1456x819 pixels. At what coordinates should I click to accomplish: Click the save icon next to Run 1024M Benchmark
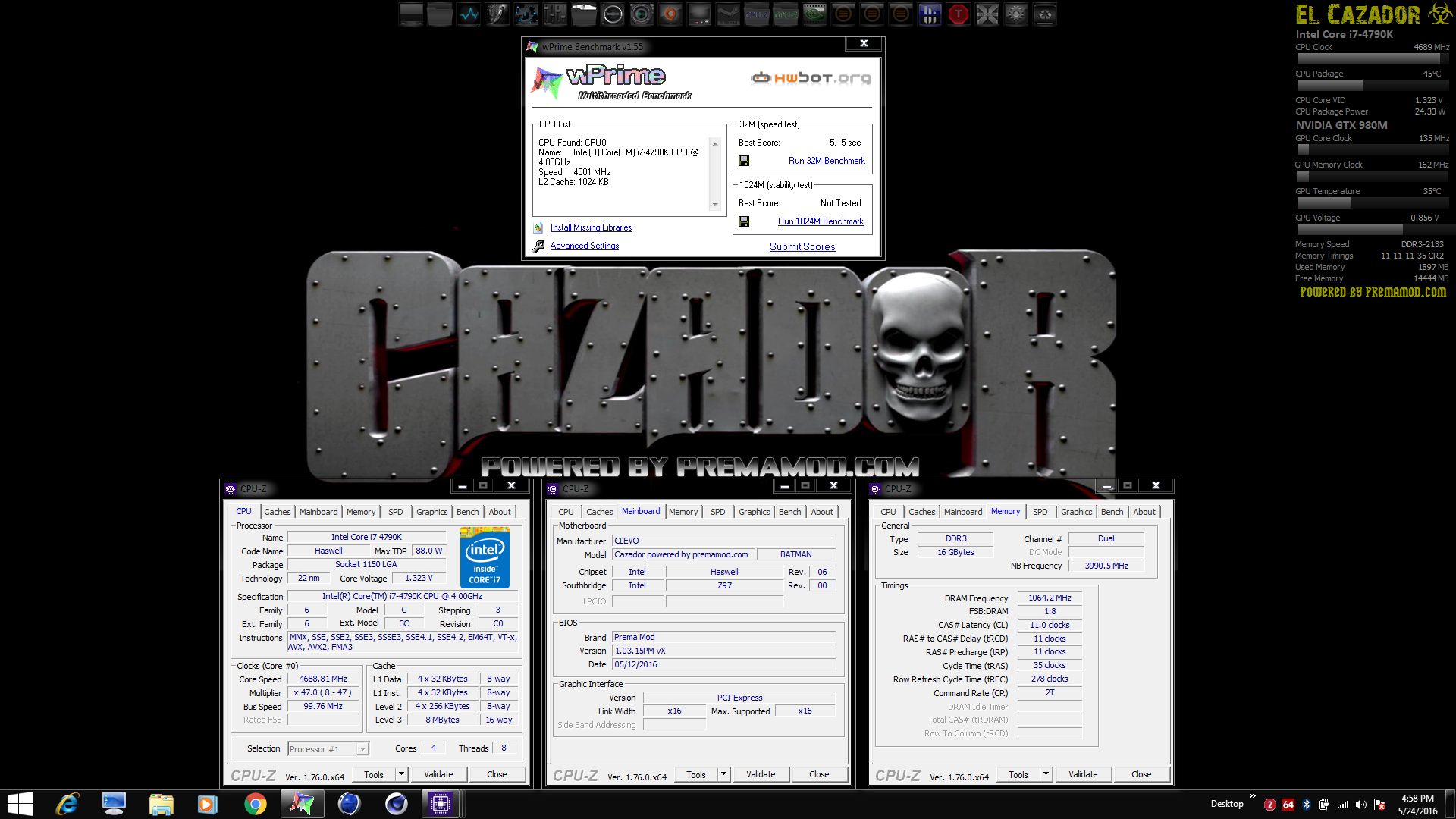pos(744,221)
